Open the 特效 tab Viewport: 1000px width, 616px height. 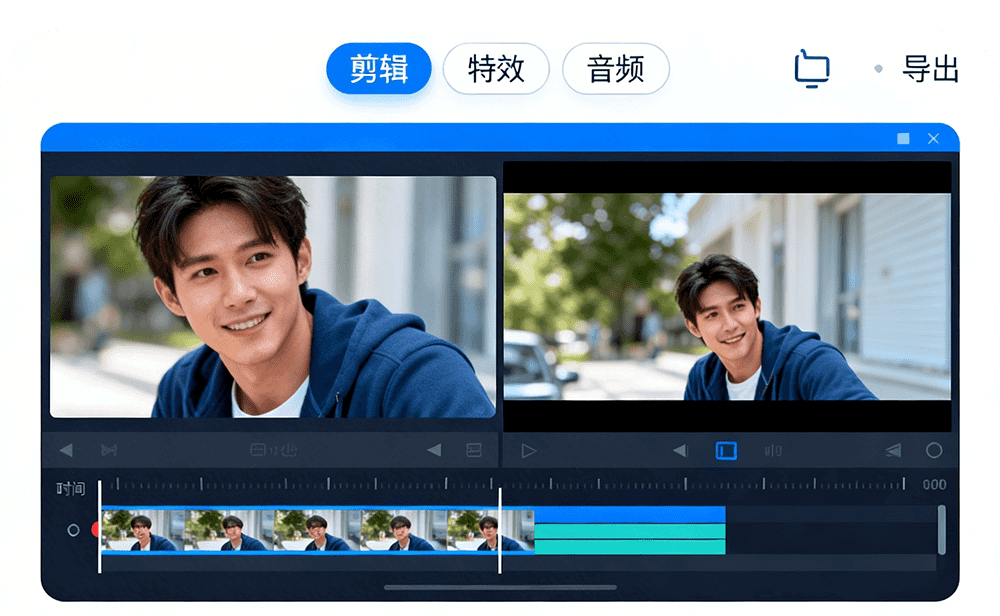(496, 69)
